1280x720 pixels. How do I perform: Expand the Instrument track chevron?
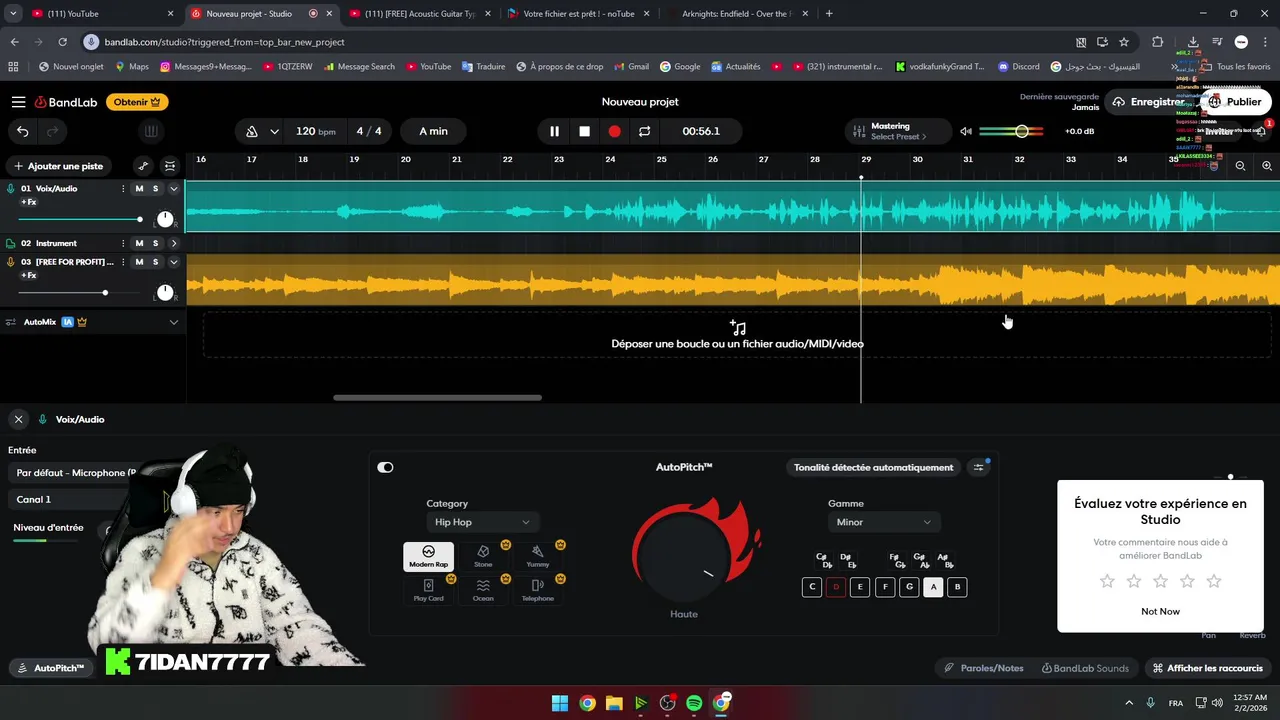[173, 243]
